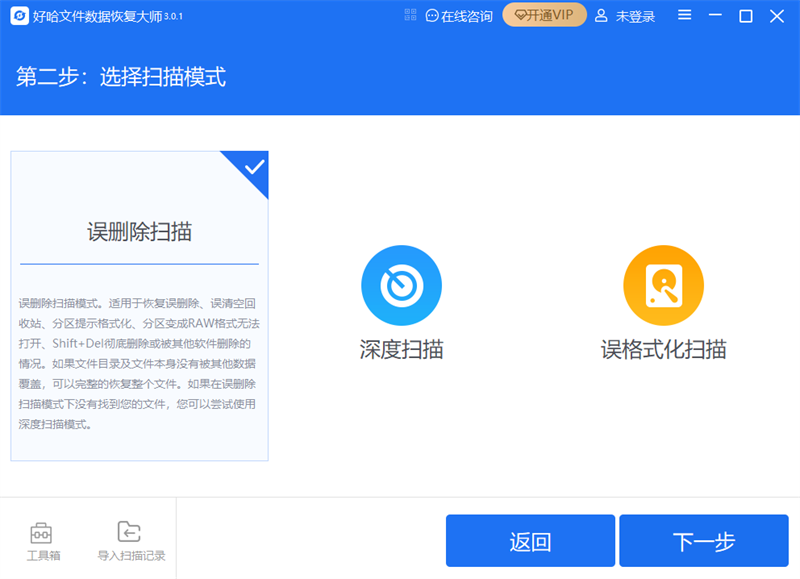The height and width of the screenshot is (579, 800).
Task: Click the 返回 back button
Action: pos(530,540)
